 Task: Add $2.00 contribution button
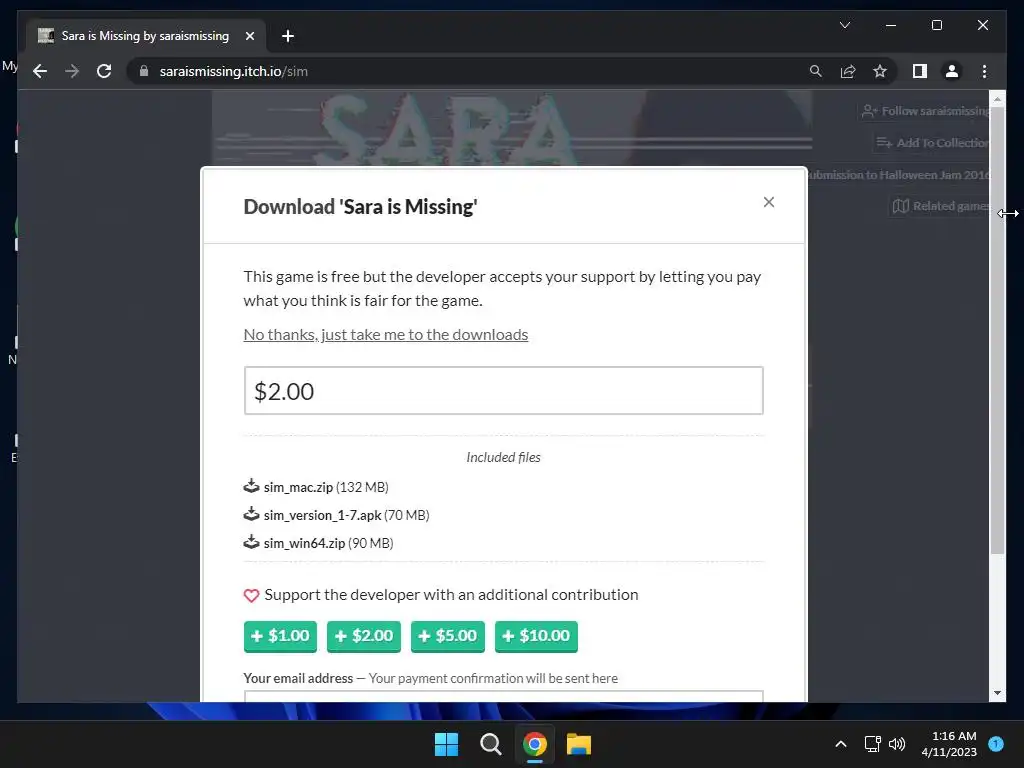point(364,636)
